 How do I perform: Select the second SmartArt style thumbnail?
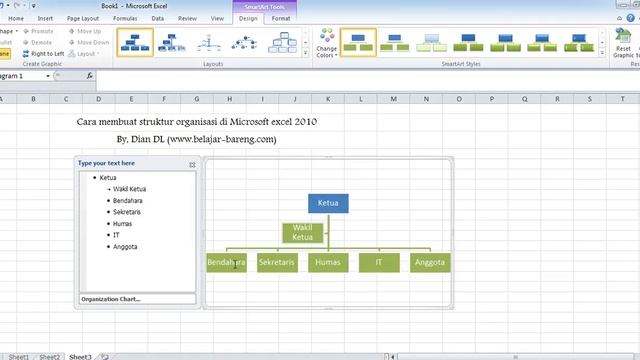point(395,42)
